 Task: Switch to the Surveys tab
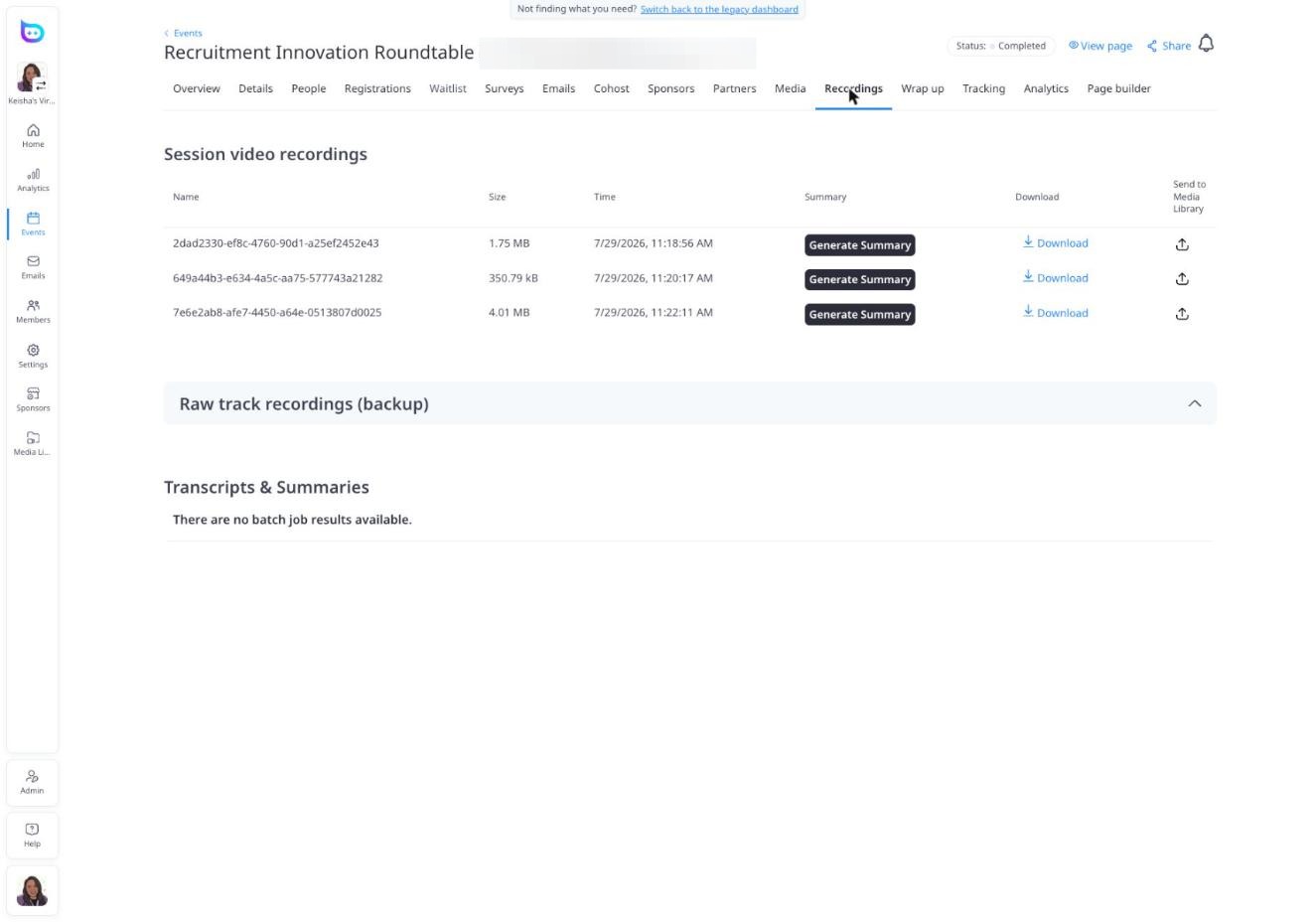point(505,88)
